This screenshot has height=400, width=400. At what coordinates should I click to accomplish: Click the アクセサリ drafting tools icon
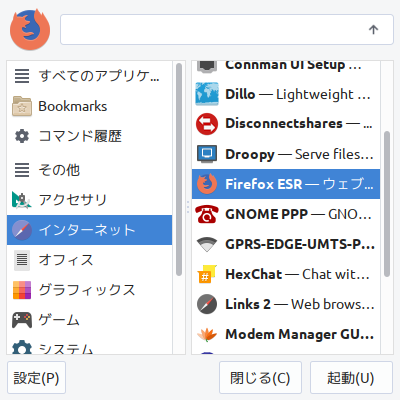click(x=22, y=200)
